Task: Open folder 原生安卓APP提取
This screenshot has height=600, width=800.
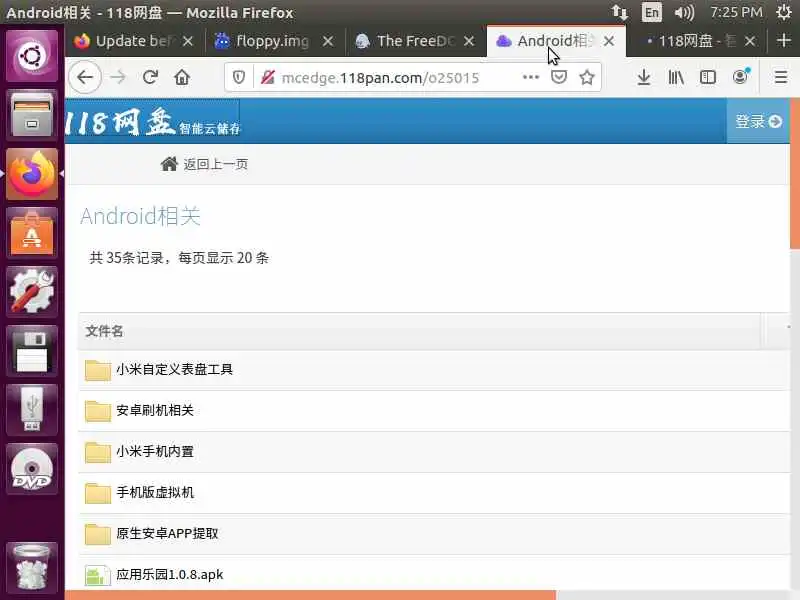Action: [x=167, y=534]
